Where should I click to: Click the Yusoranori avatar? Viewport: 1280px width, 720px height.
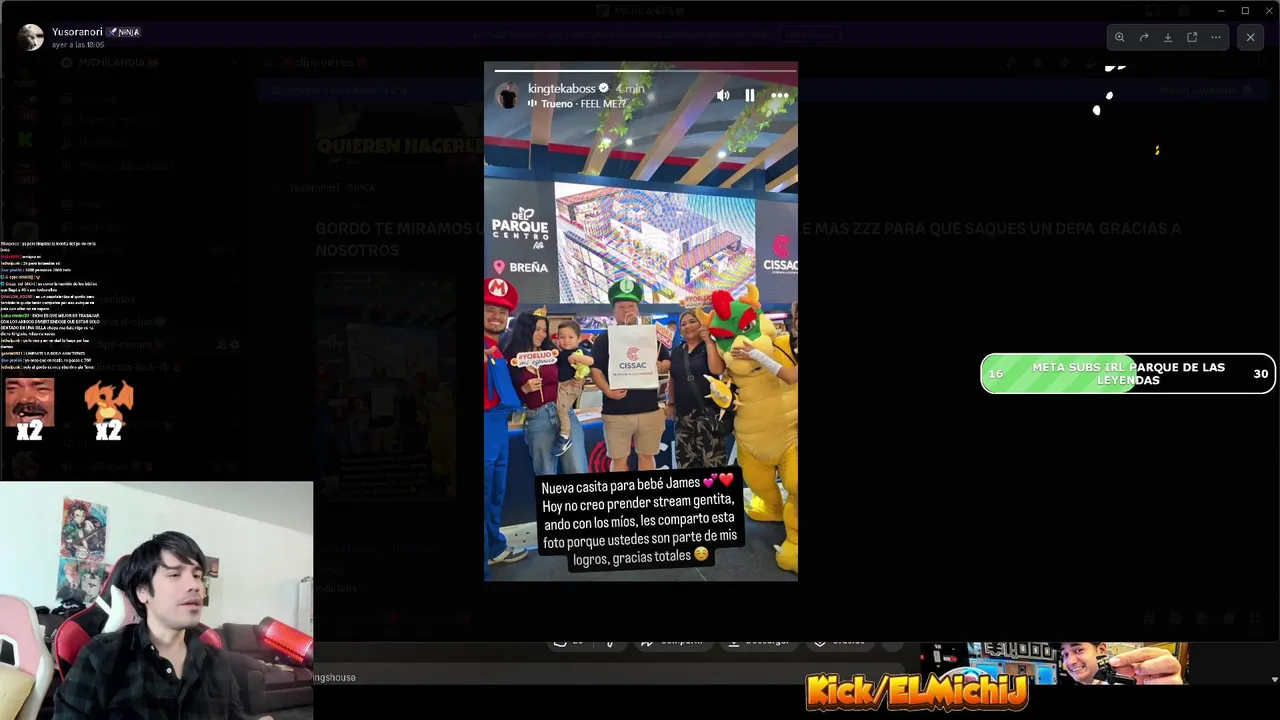tap(31, 37)
